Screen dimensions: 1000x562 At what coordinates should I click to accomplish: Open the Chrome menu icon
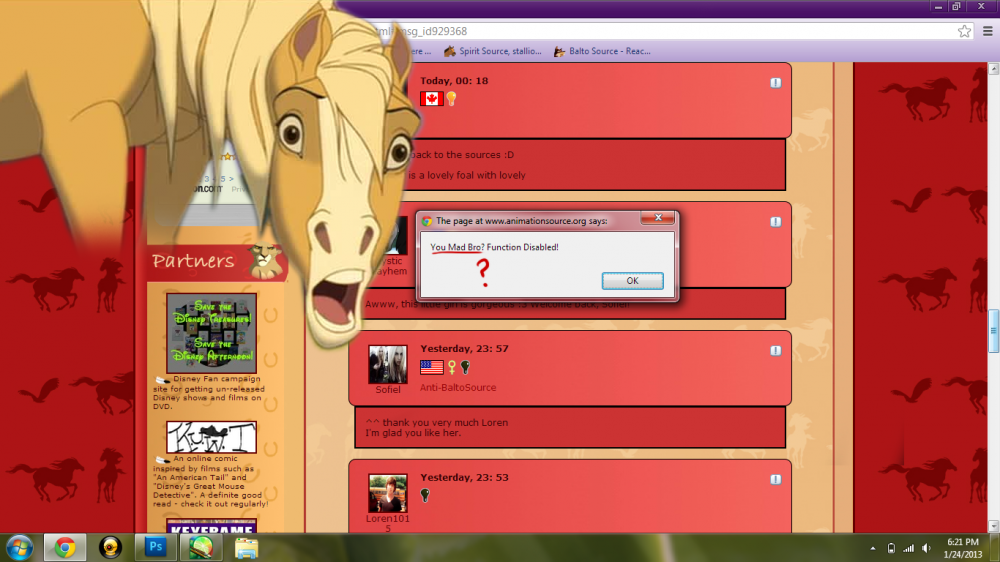pos(987,31)
